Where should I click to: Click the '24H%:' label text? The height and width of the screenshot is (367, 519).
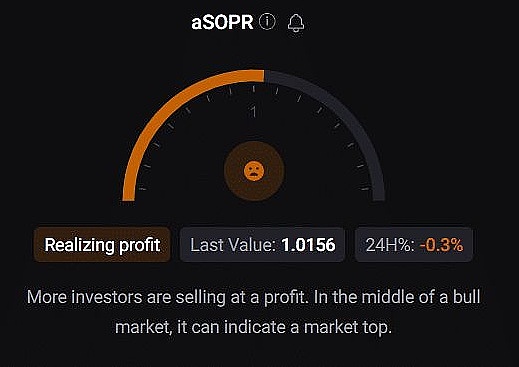[390, 245]
